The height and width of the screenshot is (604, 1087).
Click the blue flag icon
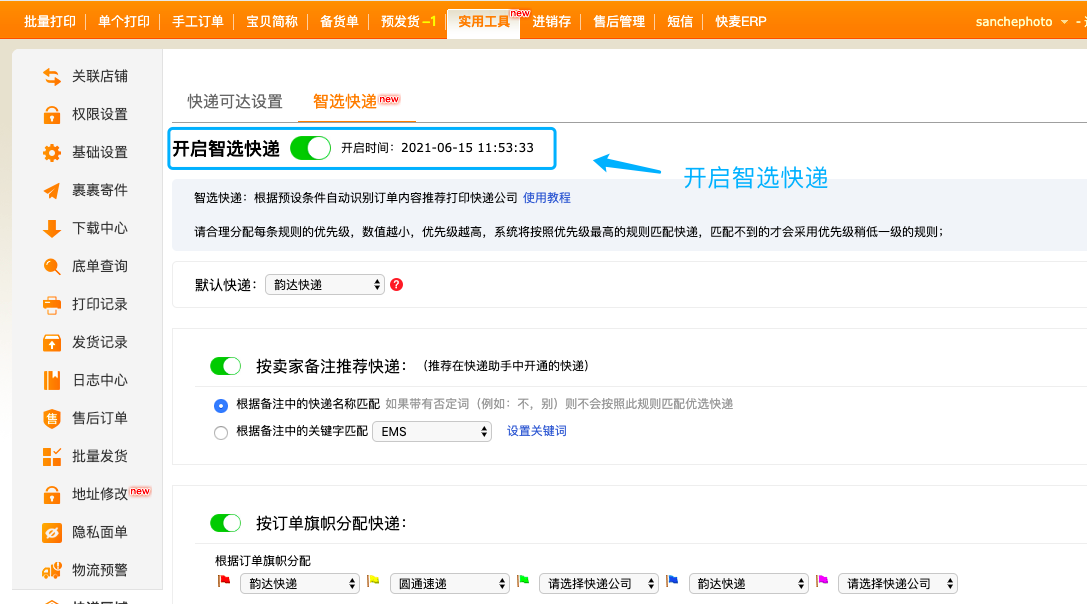point(672,581)
